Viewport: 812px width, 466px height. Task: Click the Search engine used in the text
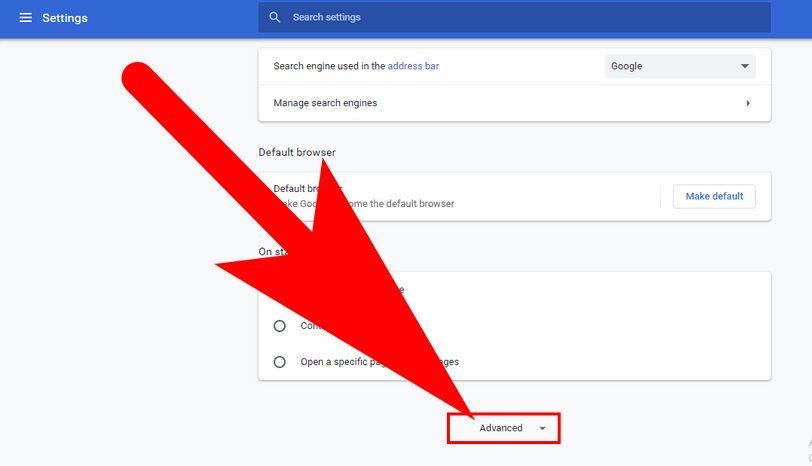[329, 66]
